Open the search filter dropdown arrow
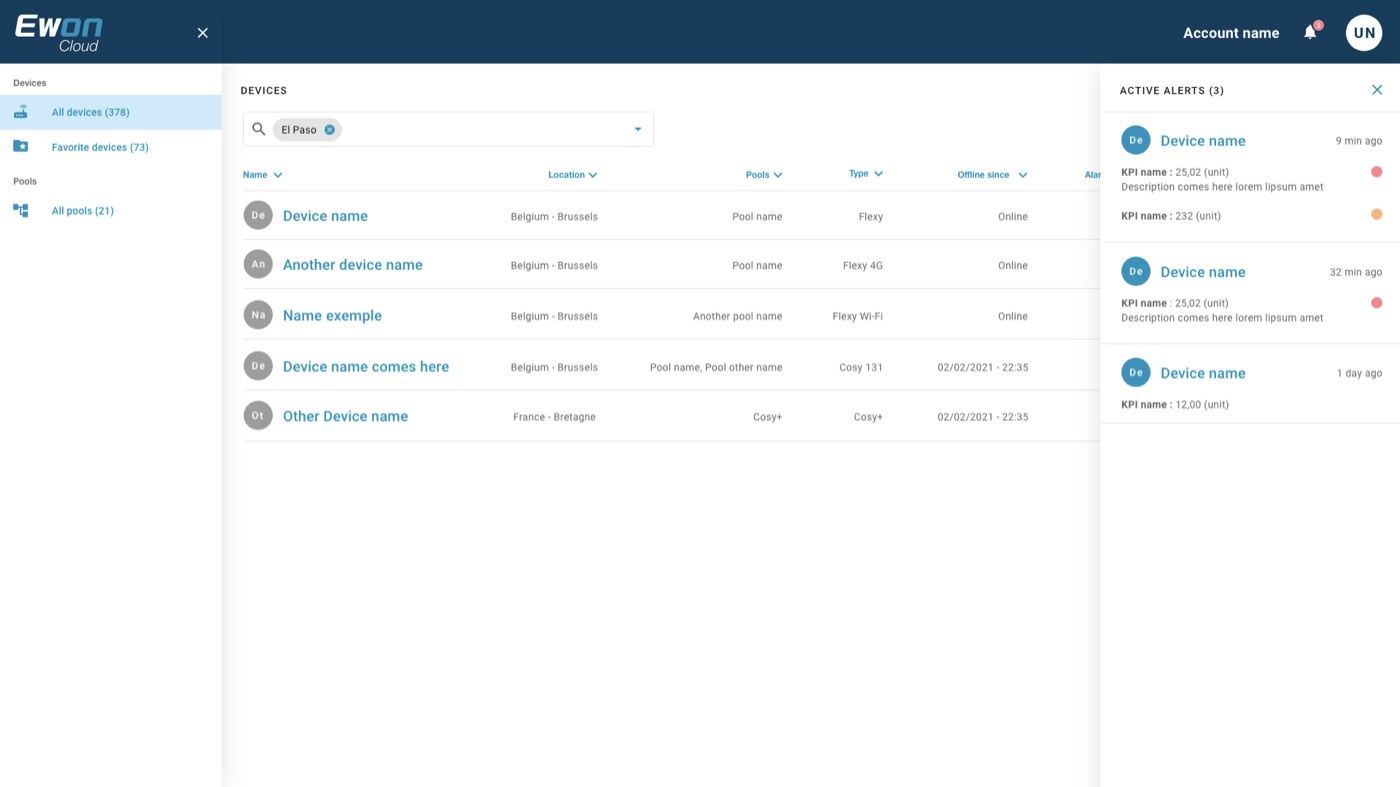Image resolution: width=1400 pixels, height=787 pixels. point(638,129)
